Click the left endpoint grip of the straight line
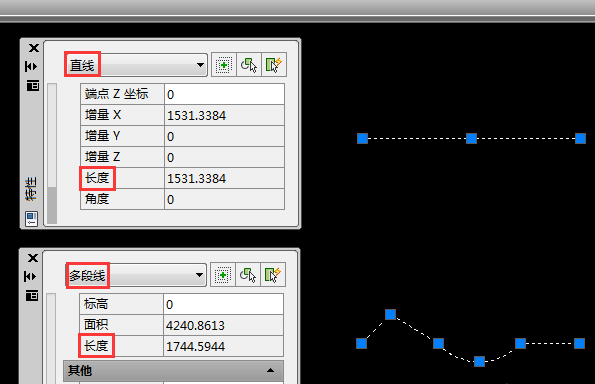 point(362,138)
